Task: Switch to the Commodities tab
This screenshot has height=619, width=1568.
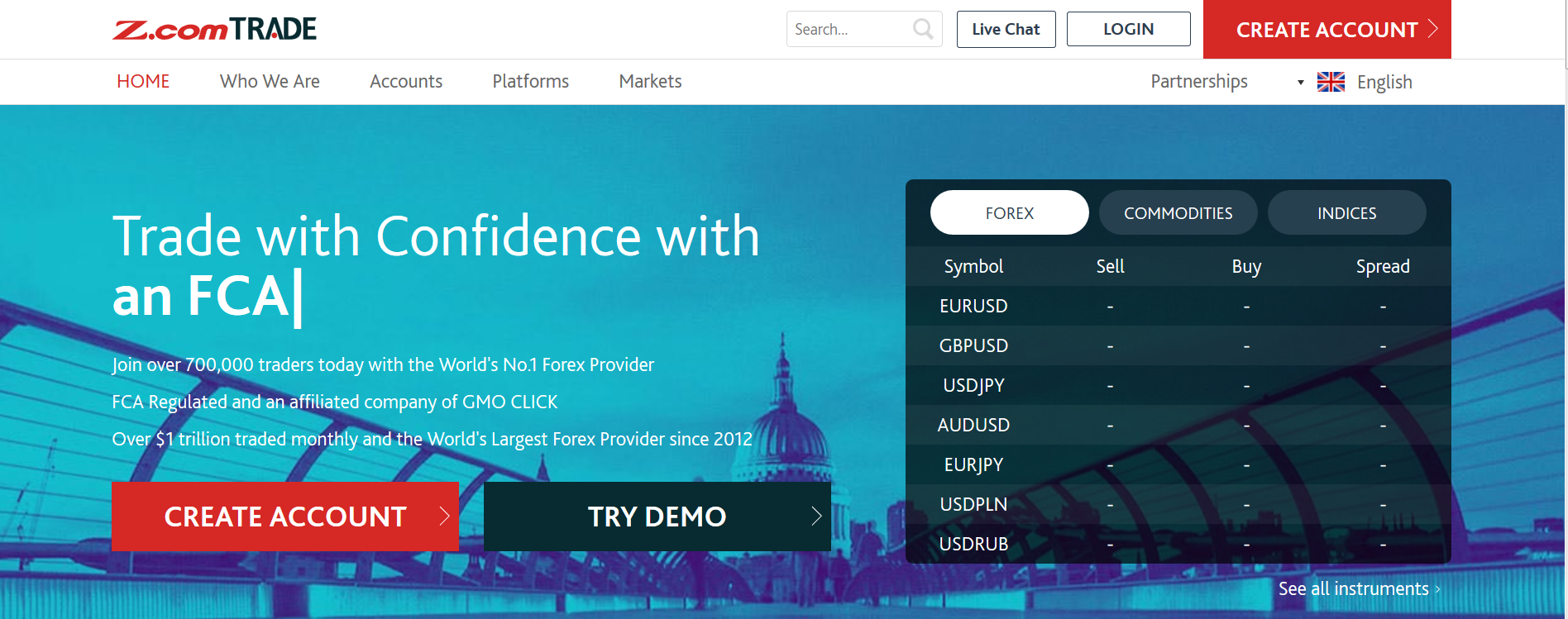Action: point(1178,213)
